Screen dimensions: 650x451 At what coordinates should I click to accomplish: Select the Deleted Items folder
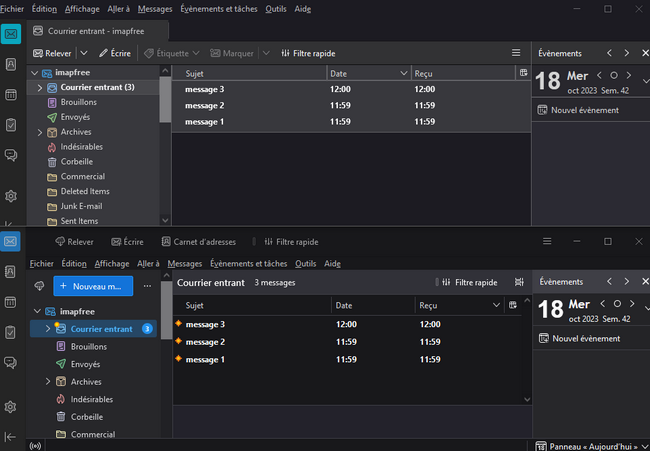click(x=84, y=191)
